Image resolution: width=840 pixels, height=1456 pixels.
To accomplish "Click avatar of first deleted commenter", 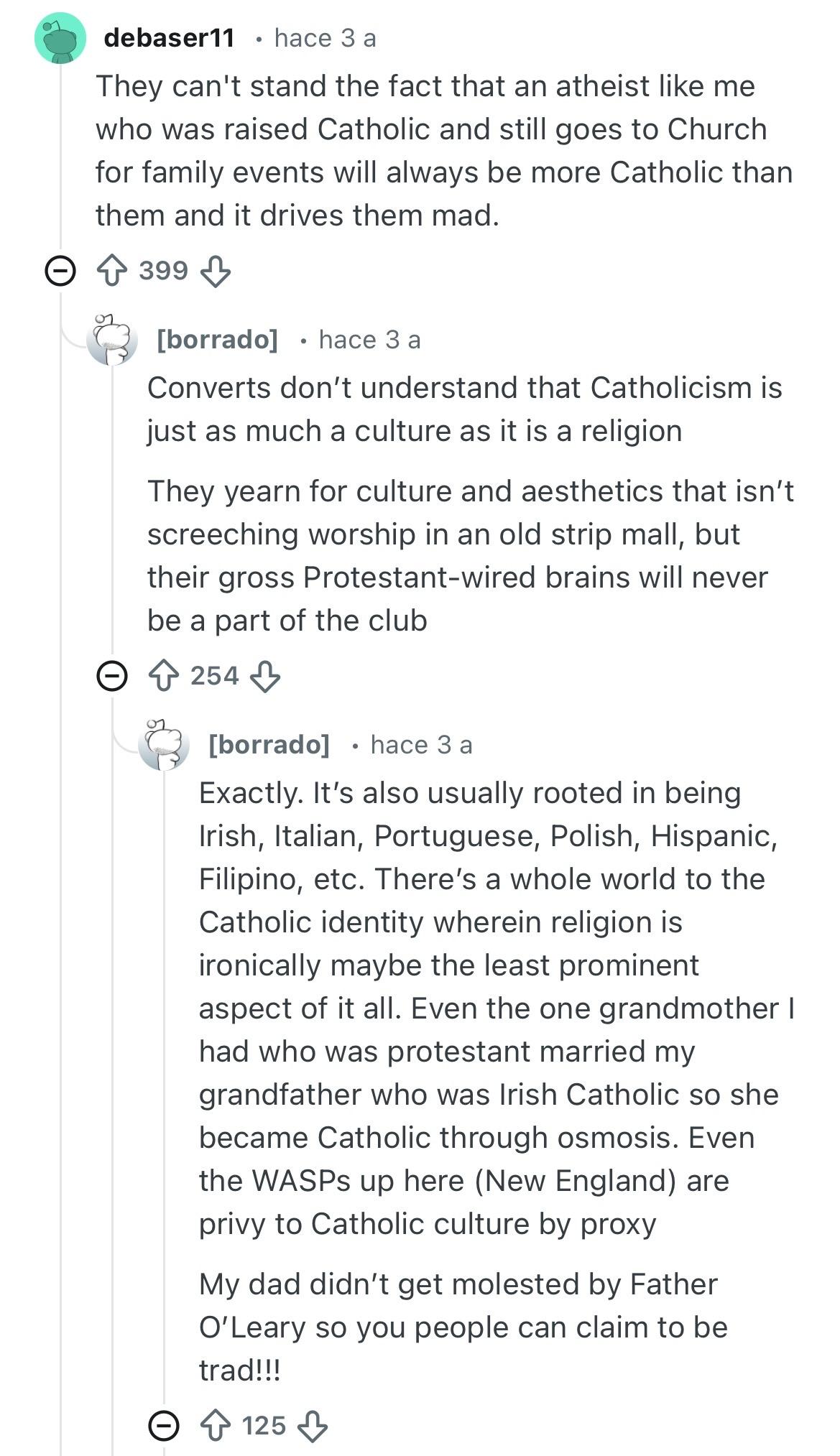I will [x=112, y=340].
